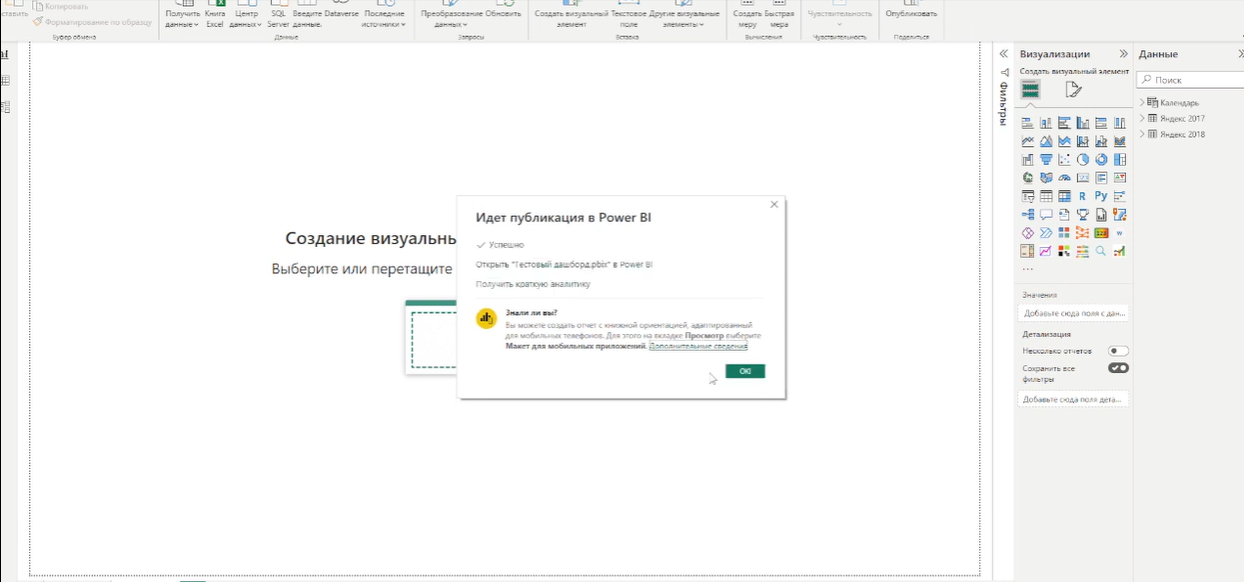The height and width of the screenshot is (582, 1244).
Task: Select the Python visual icon
Action: 1100,196
